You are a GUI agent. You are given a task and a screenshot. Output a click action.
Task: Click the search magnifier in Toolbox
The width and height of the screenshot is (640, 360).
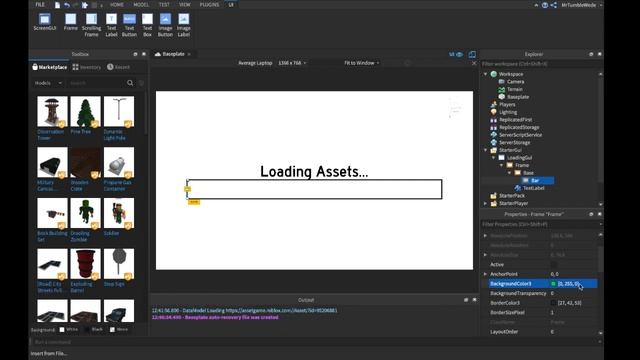(130, 83)
